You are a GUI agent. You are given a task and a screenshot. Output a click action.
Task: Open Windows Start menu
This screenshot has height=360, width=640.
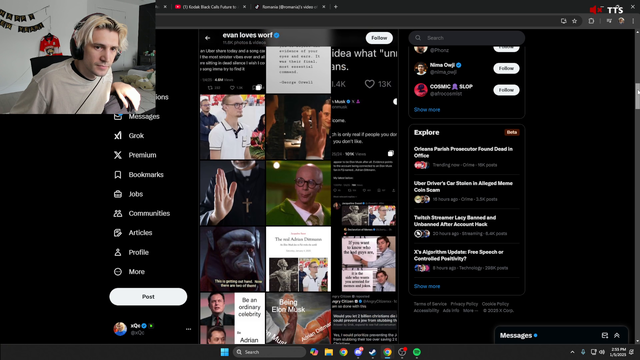tap(224, 352)
